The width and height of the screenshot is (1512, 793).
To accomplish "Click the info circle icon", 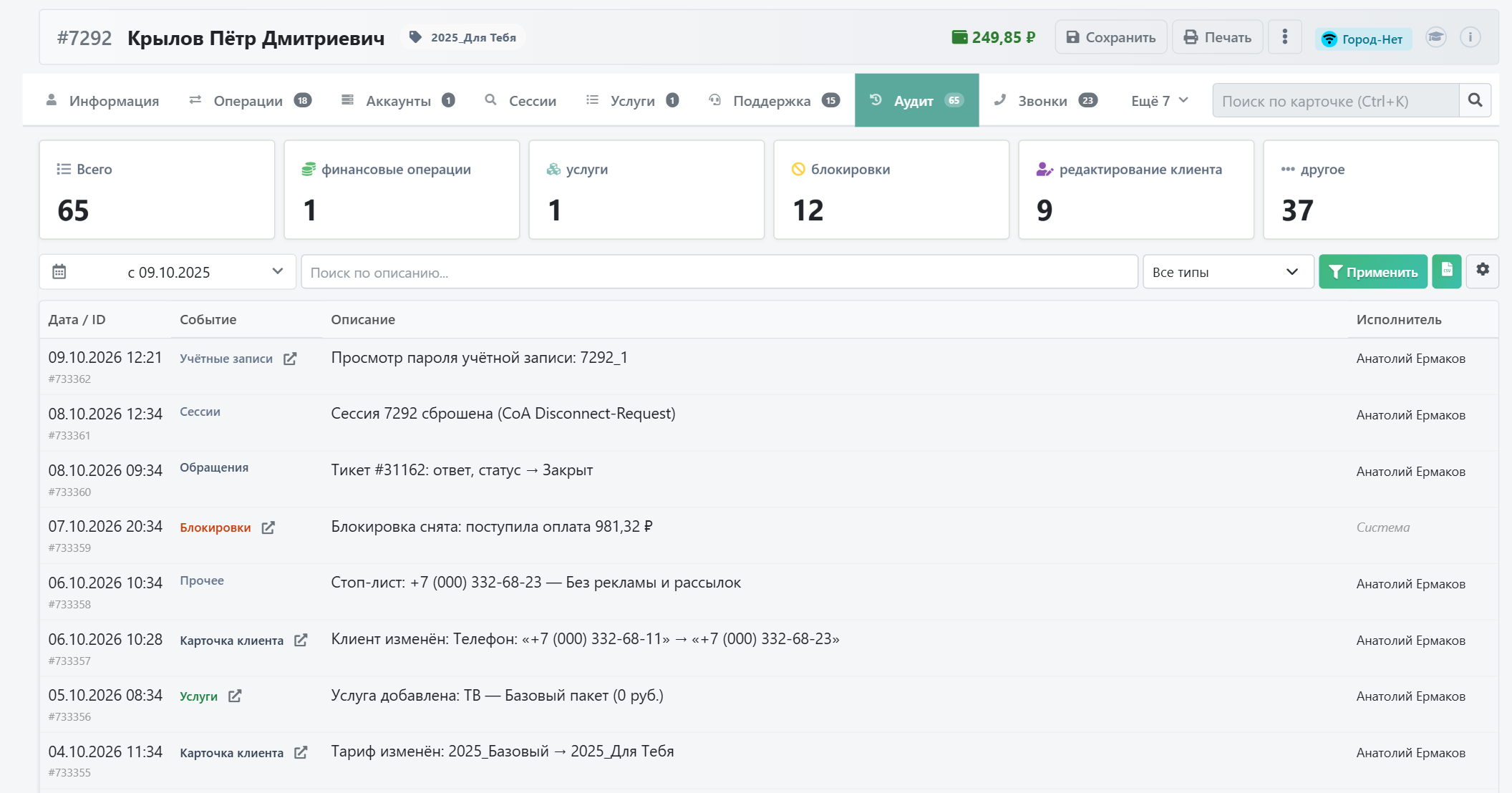I will point(1470,37).
